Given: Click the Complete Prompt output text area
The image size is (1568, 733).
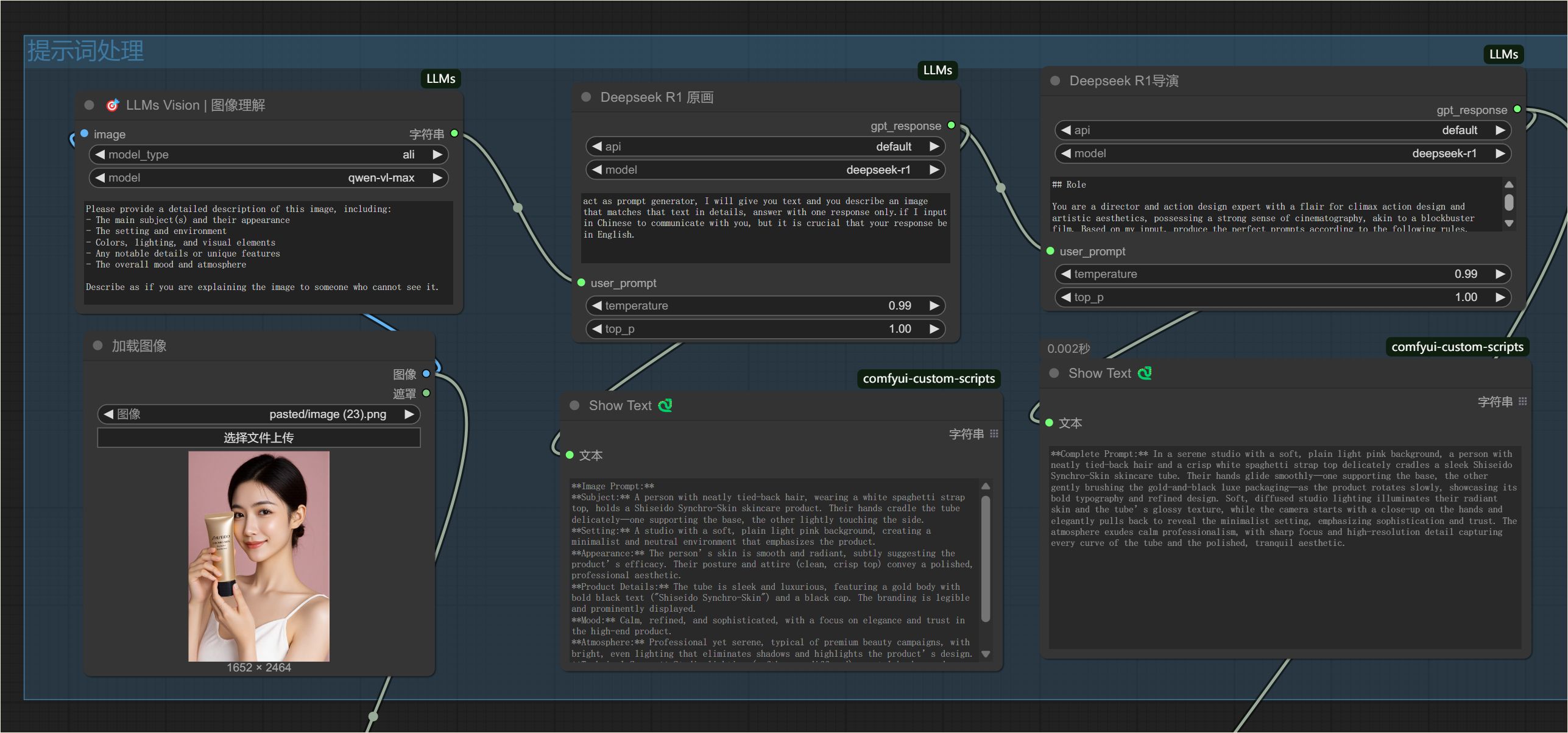Looking at the screenshot, I should pos(1284,548).
